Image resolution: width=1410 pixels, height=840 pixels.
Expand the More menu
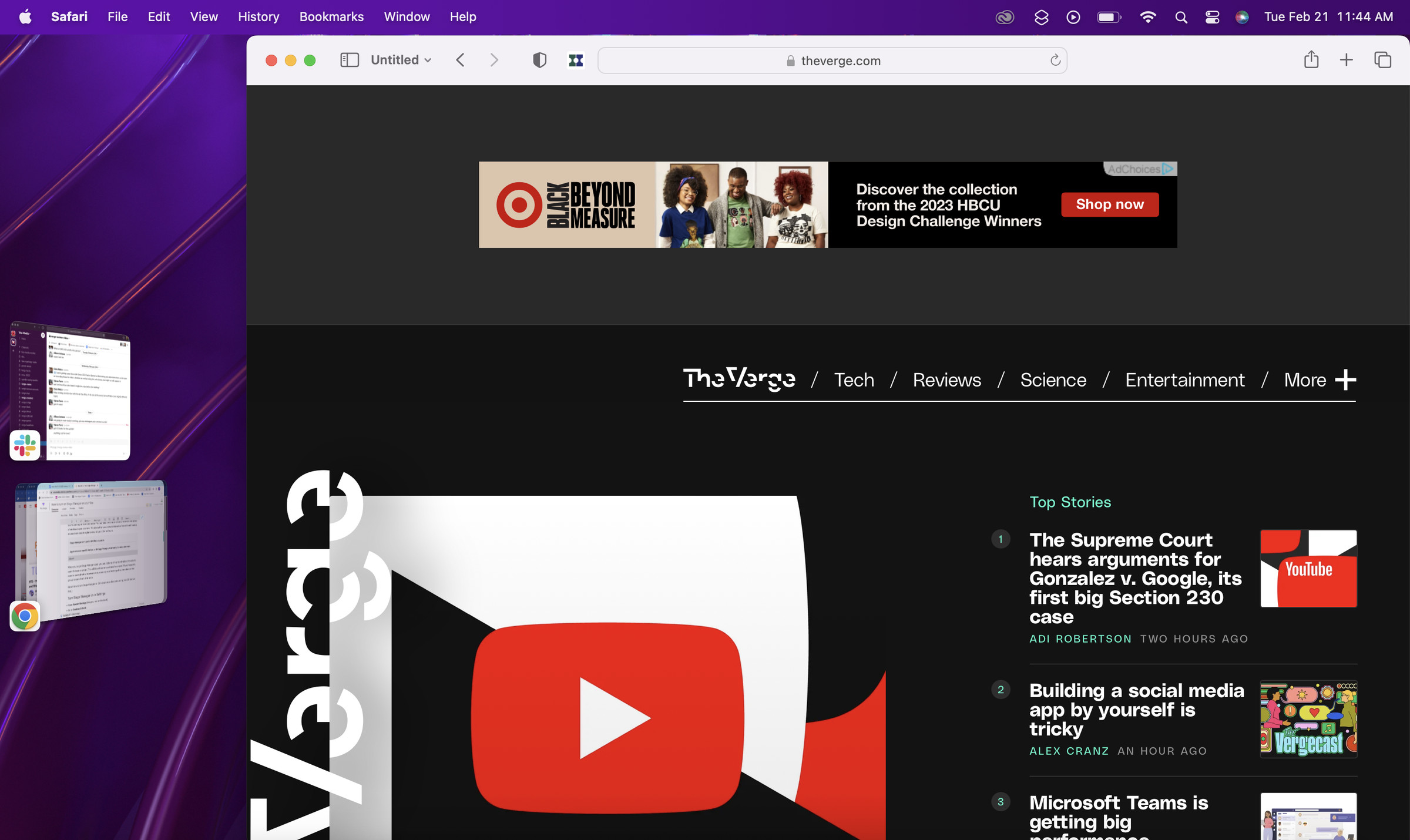coord(1320,380)
